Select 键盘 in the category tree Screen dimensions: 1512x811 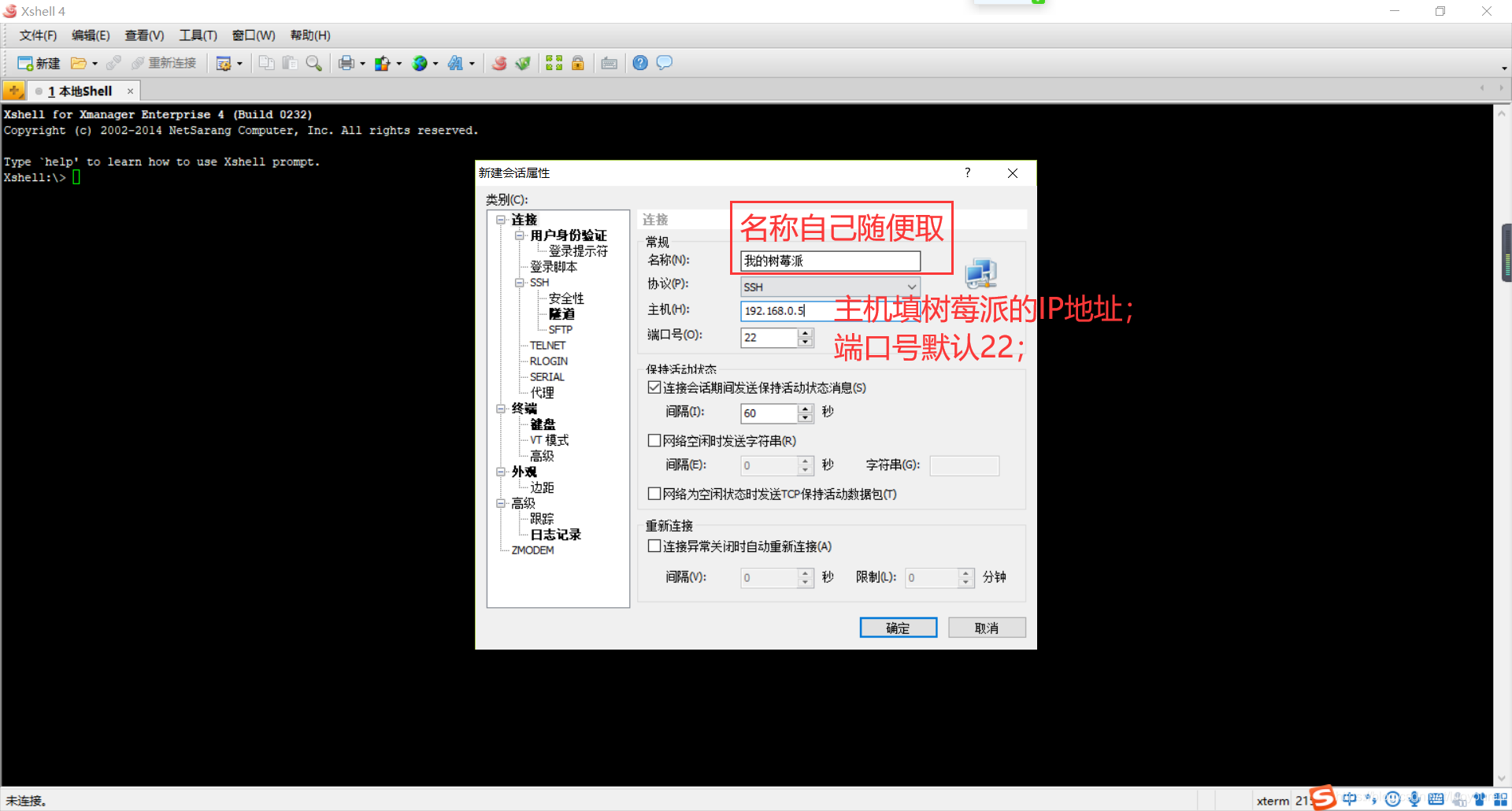click(543, 424)
